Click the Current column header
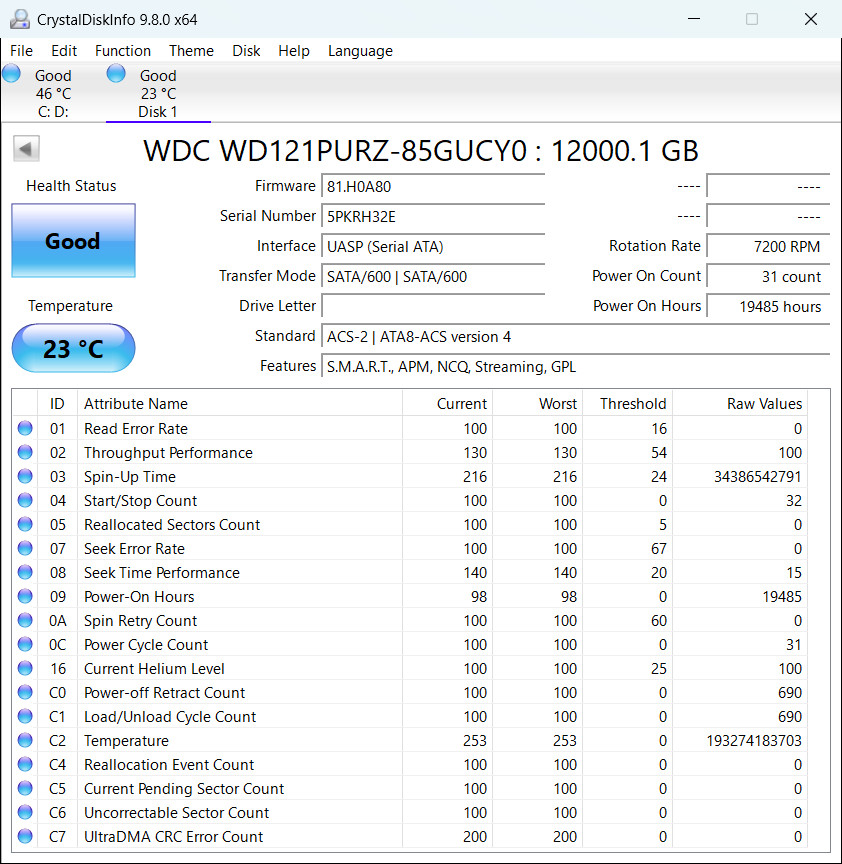The height and width of the screenshot is (864, 842). [447, 403]
